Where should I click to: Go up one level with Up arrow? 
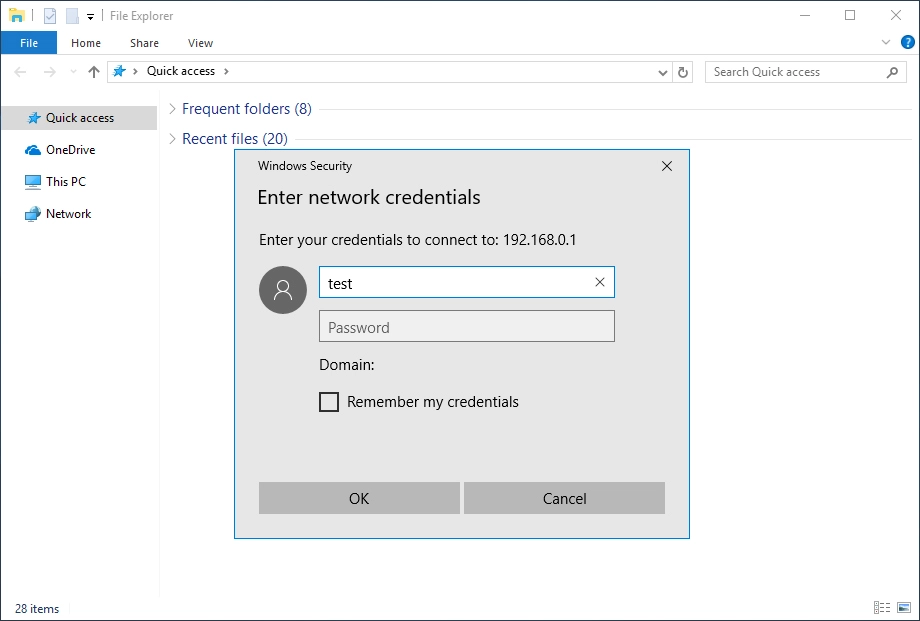pos(94,72)
